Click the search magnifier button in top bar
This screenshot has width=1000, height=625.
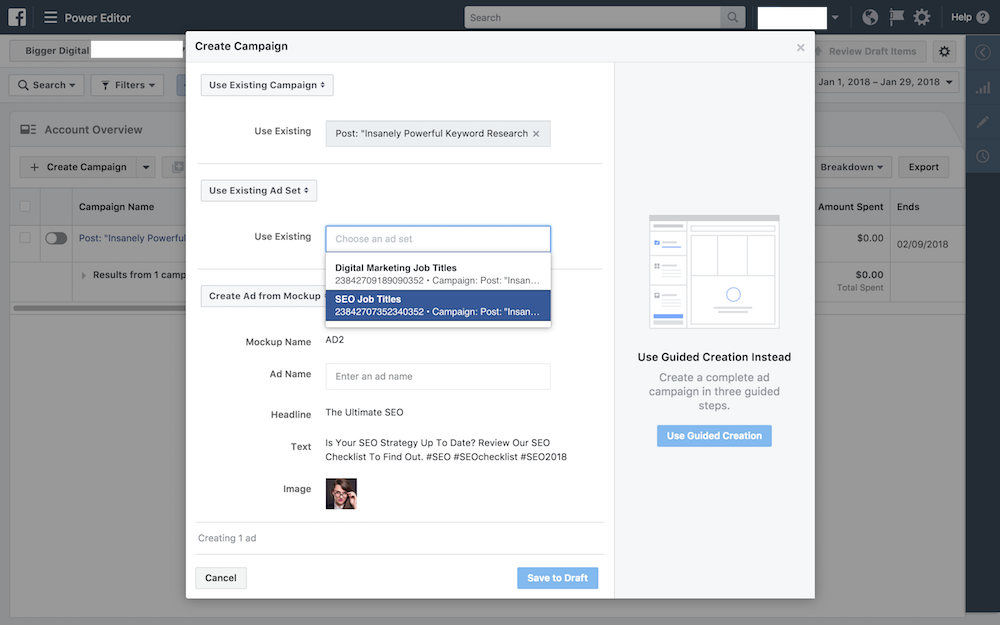[x=732, y=17]
